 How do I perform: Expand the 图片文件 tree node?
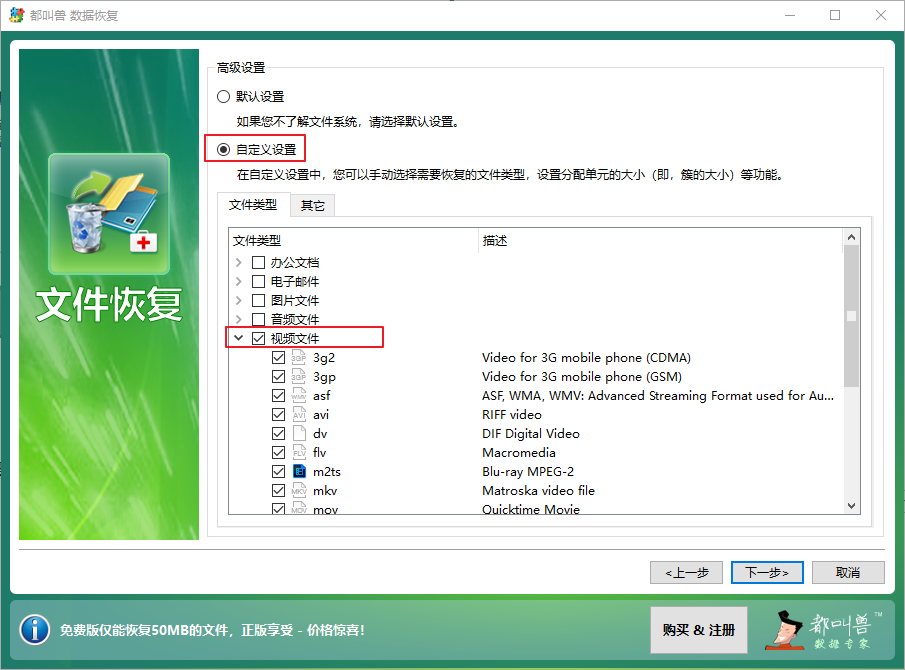239,301
